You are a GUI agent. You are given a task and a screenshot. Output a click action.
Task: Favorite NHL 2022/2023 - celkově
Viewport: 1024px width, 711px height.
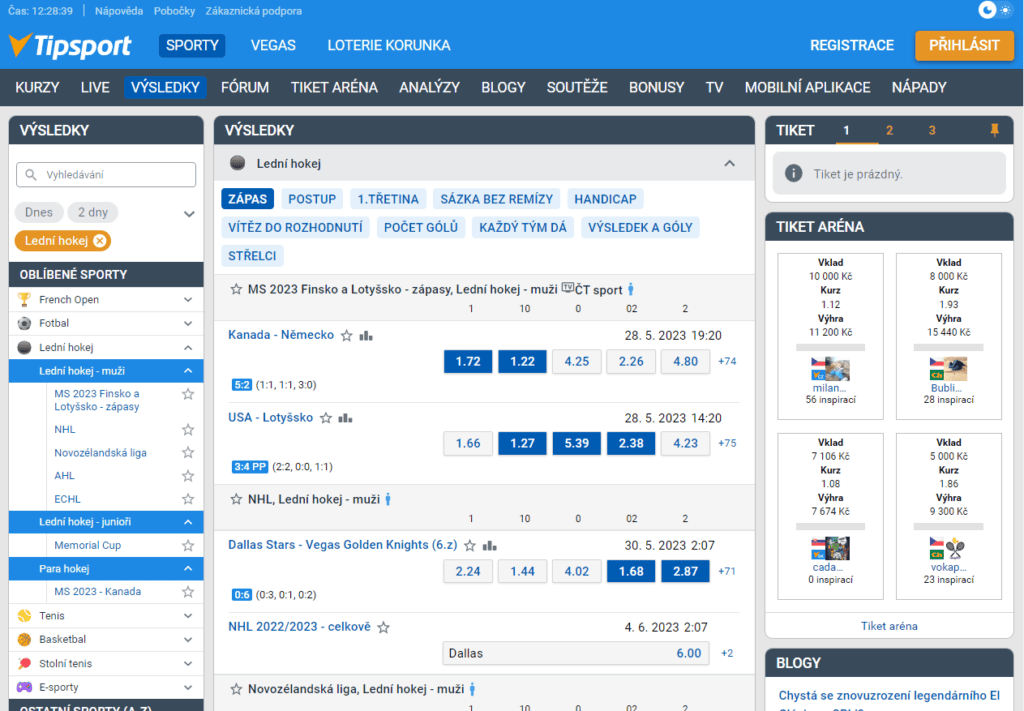(384, 627)
